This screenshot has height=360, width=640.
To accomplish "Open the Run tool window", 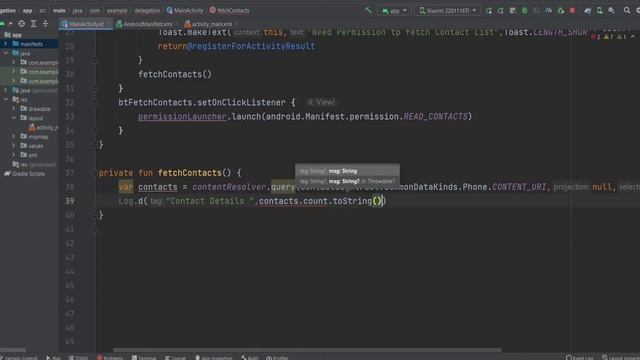I will pos(53,358).
